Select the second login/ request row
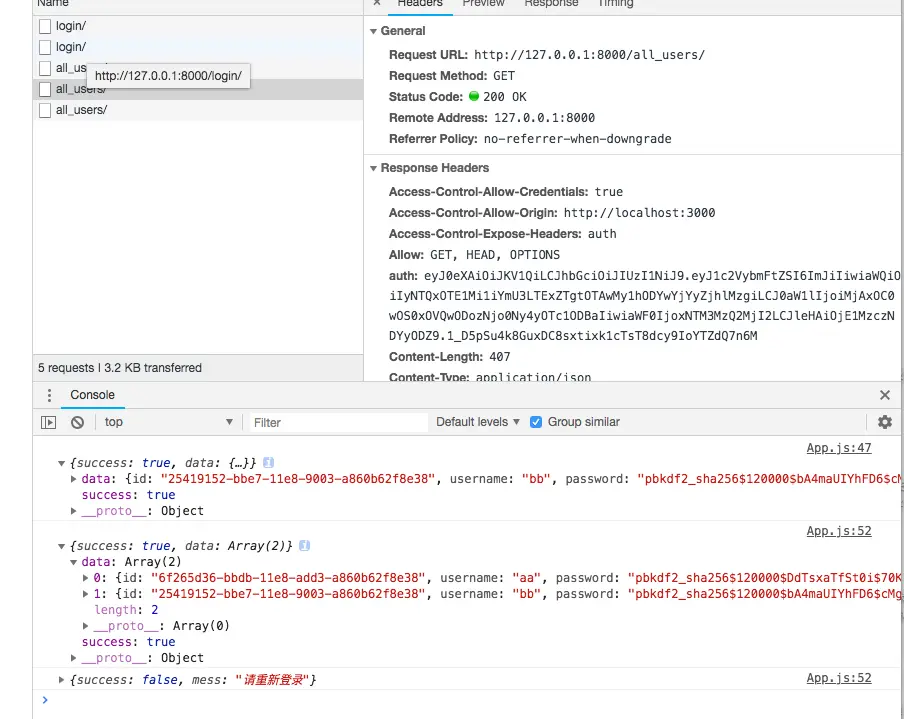The image size is (904, 719). click(x=198, y=47)
